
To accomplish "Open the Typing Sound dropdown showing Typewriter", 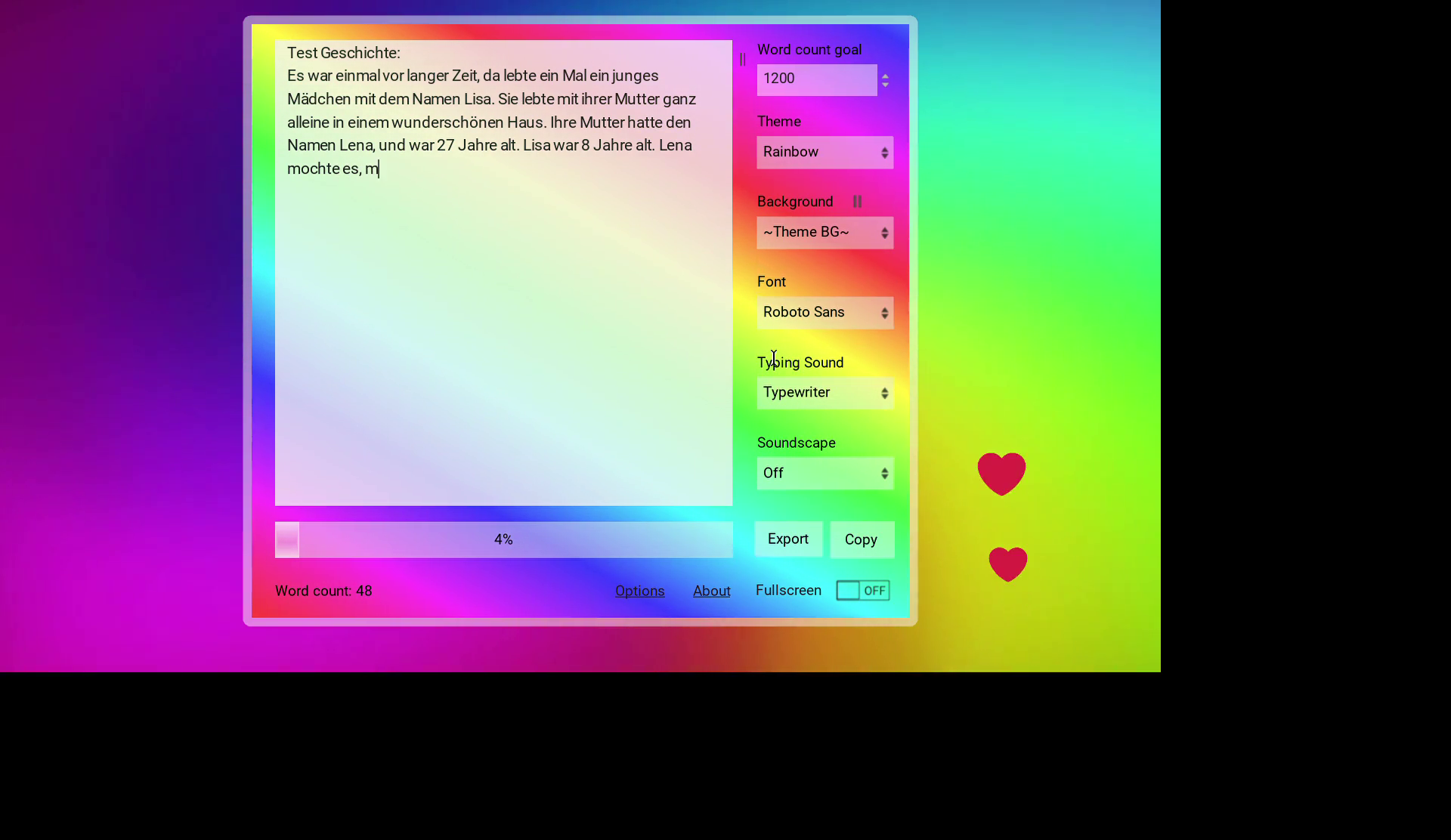I will [825, 393].
